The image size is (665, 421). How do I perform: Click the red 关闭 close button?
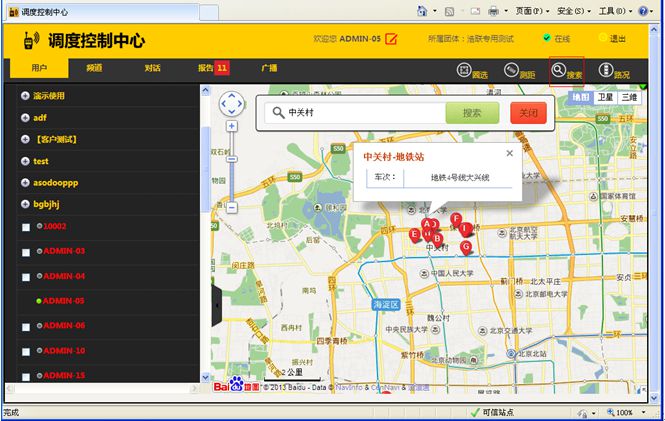528,113
